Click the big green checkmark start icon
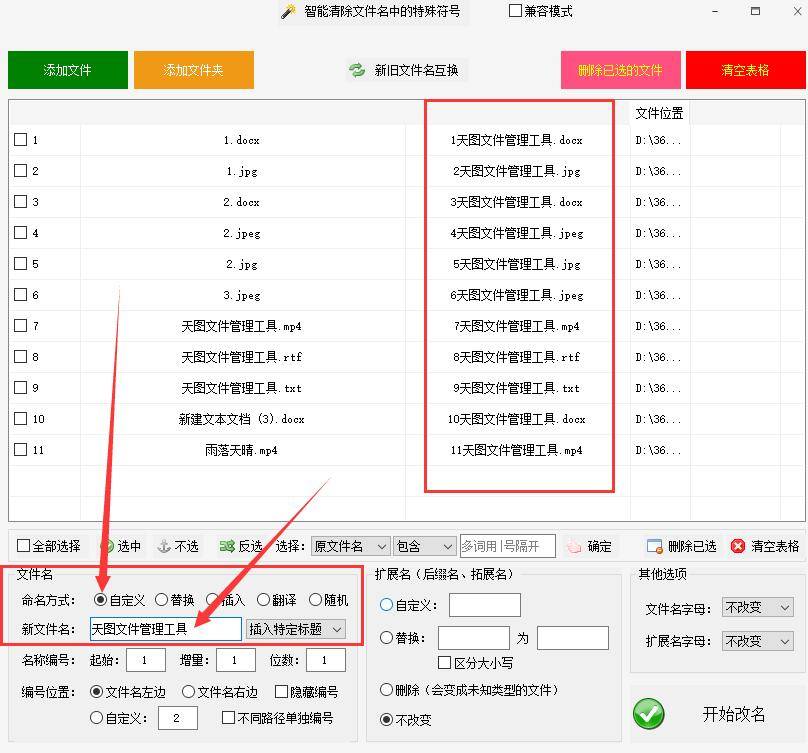Viewport: 808px width, 753px height. point(649,714)
